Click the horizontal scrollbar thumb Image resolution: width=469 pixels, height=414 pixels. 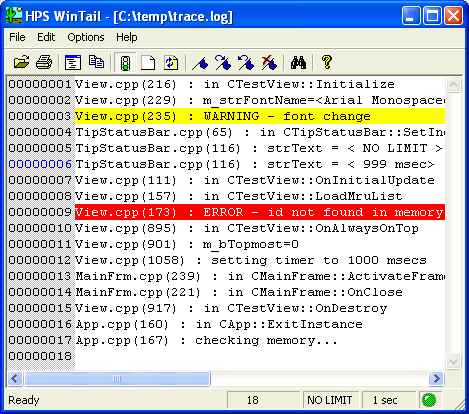(x=117, y=379)
